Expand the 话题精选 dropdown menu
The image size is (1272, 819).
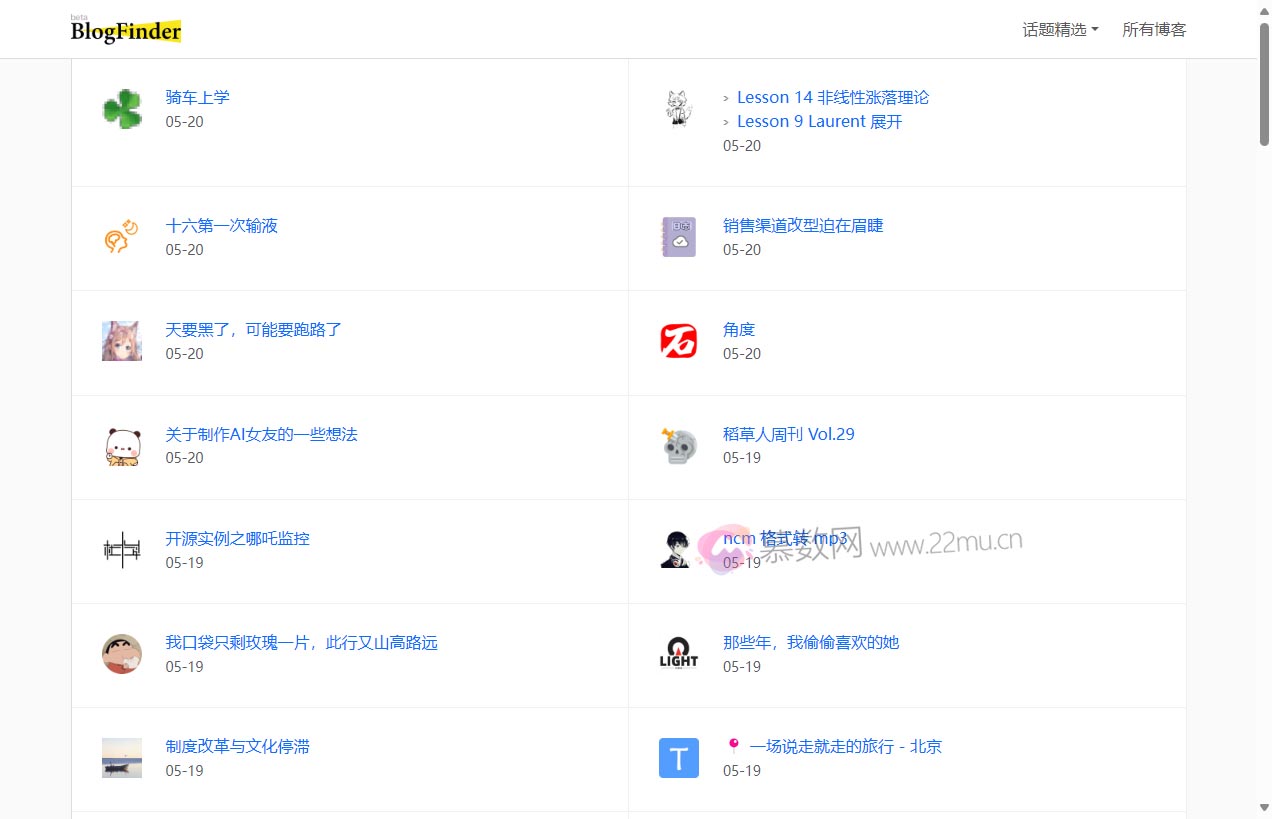tap(1060, 30)
